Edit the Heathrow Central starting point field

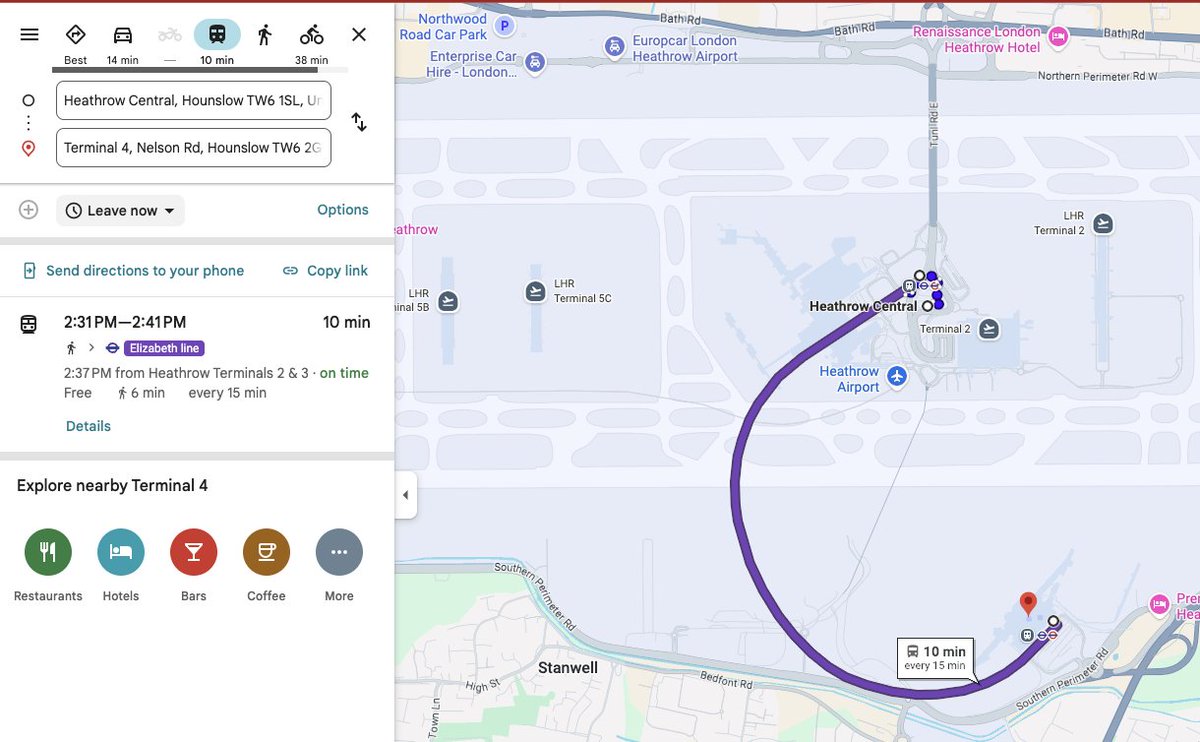click(x=193, y=100)
